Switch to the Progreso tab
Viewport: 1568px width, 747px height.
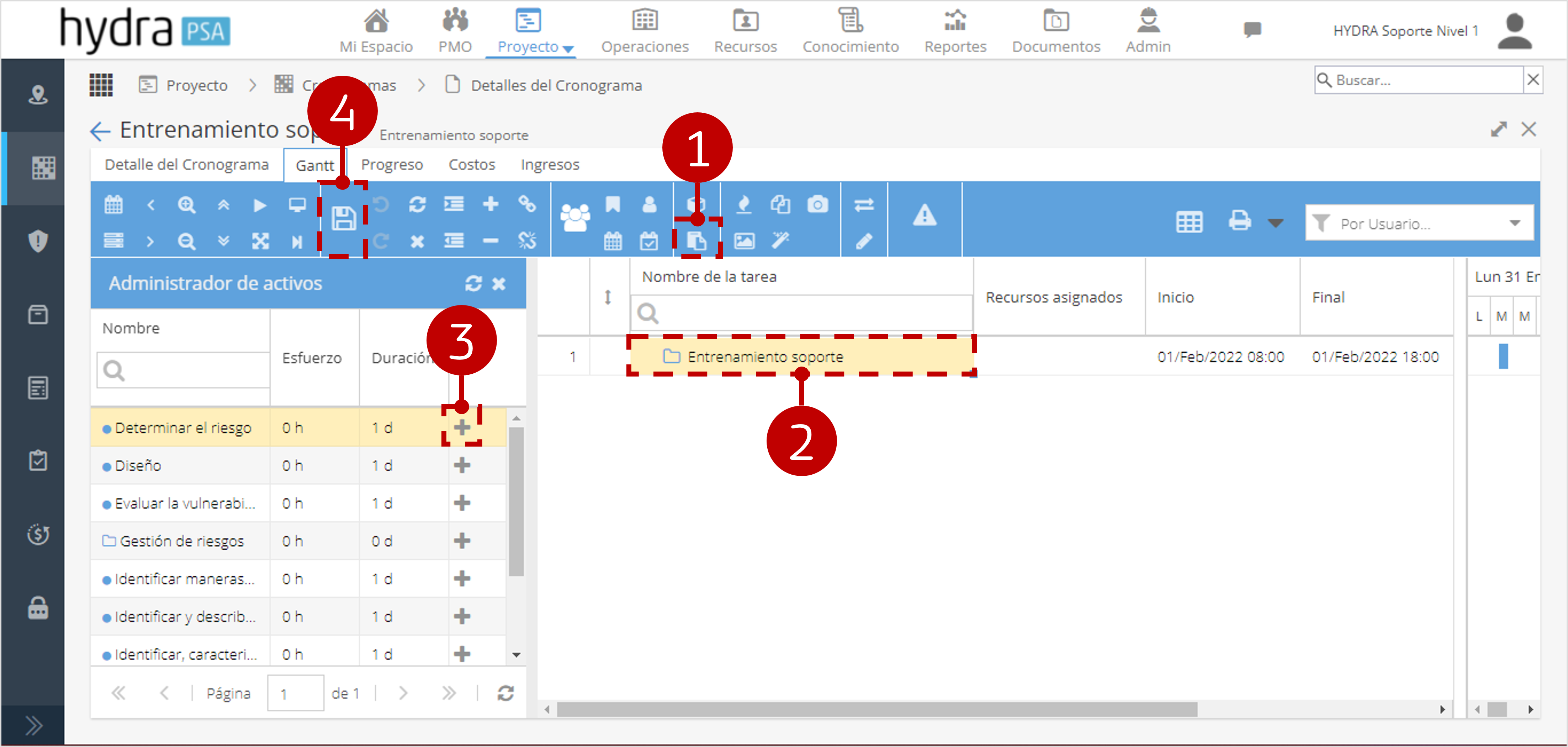tap(391, 164)
